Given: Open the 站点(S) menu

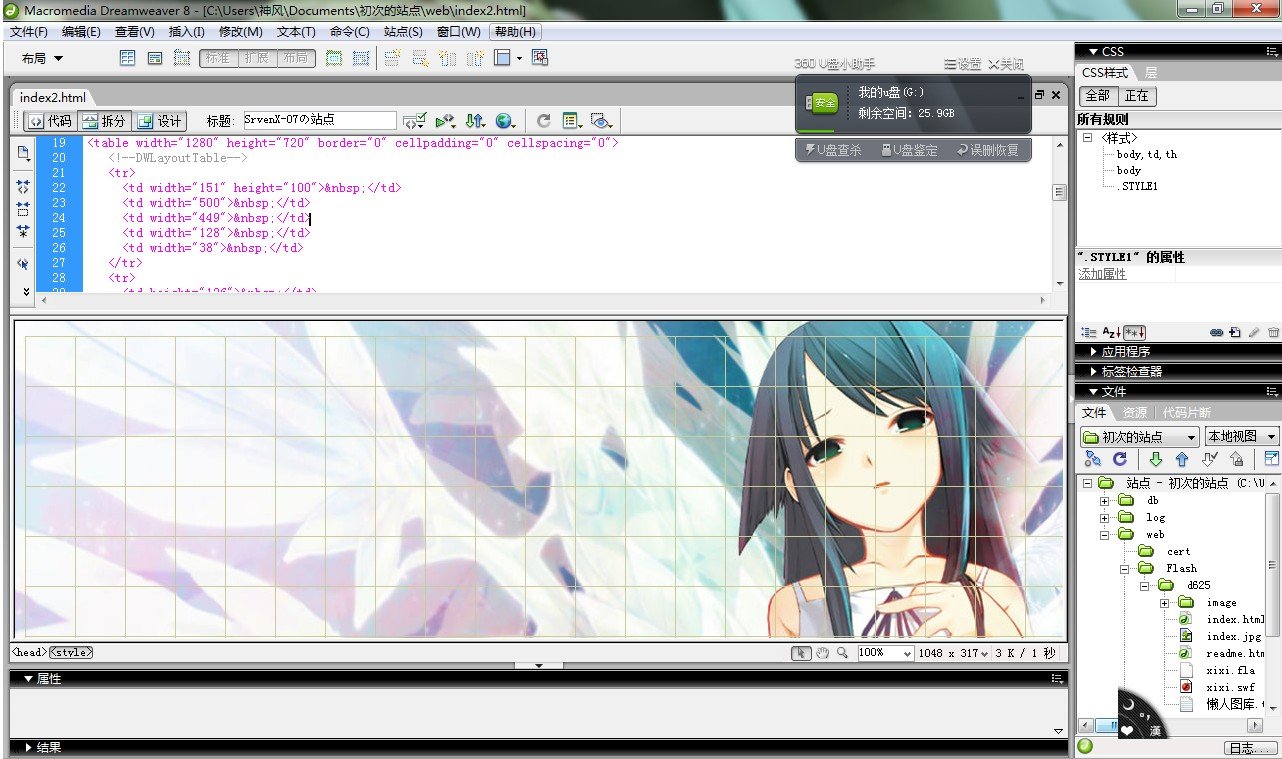Looking at the screenshot, I should 403,31.
